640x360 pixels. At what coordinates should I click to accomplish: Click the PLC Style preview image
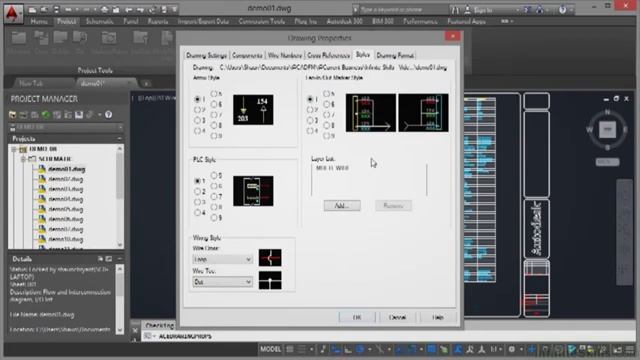253,191
